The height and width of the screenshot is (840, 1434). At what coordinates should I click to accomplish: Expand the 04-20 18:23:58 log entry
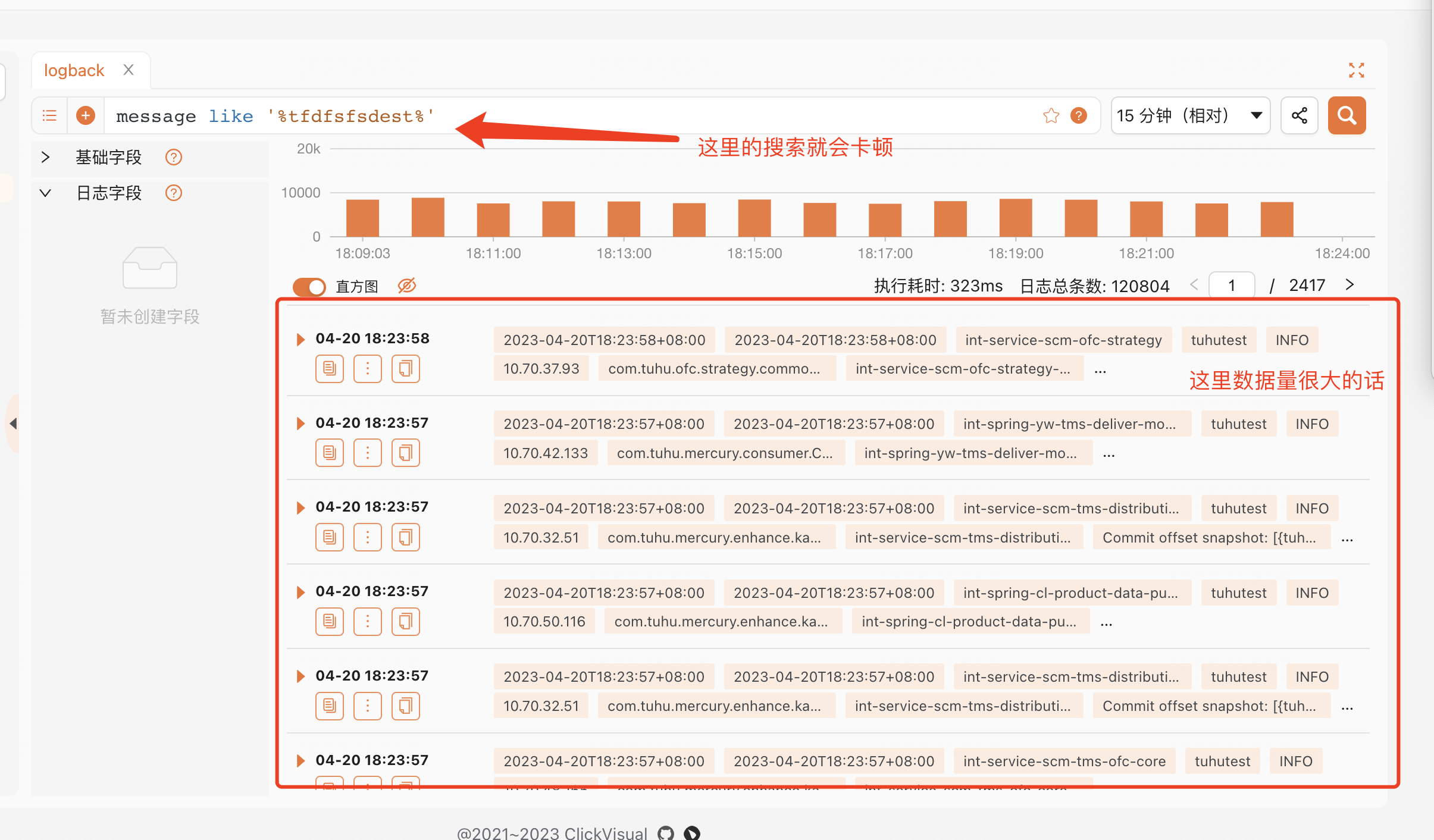[x=300, y=339]
